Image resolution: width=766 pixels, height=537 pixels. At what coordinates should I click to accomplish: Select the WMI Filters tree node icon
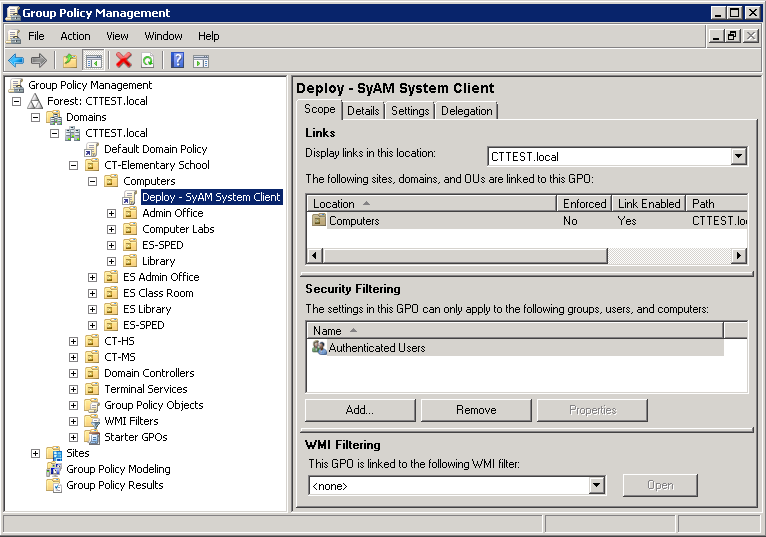tap(92, 421)
